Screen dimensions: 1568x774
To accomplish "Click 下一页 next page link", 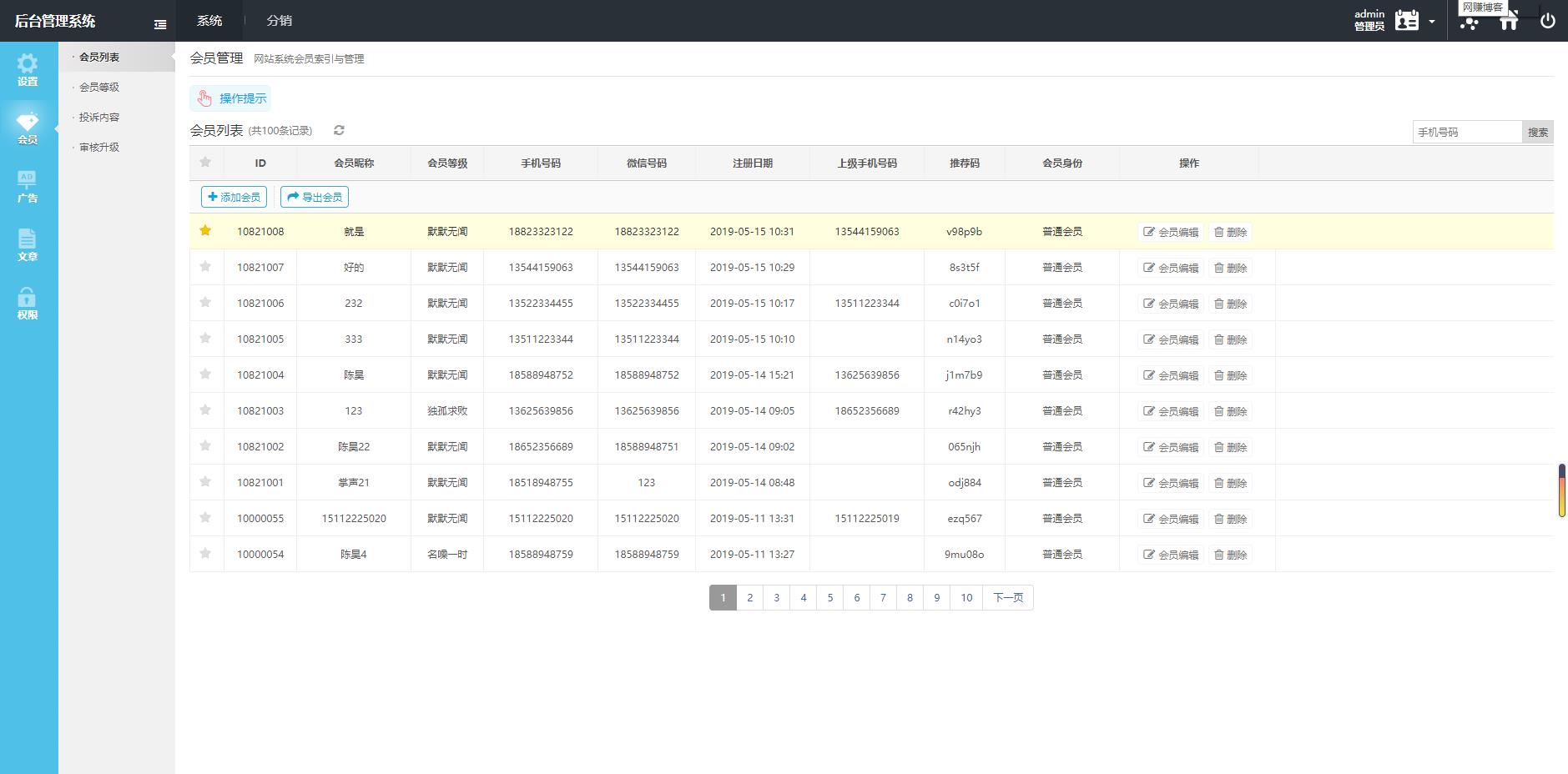I will tap(1008, 597).
